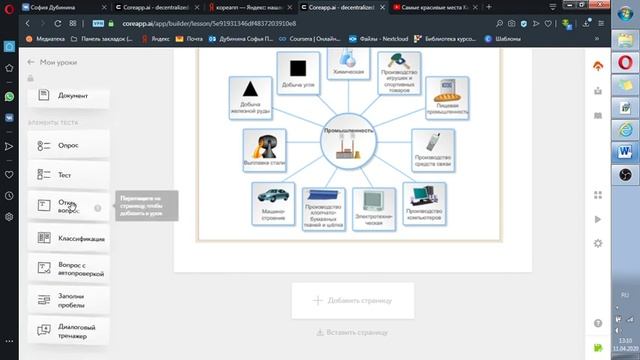
Task: Open Opera from Windows taskbar
Action: [625, 63]
